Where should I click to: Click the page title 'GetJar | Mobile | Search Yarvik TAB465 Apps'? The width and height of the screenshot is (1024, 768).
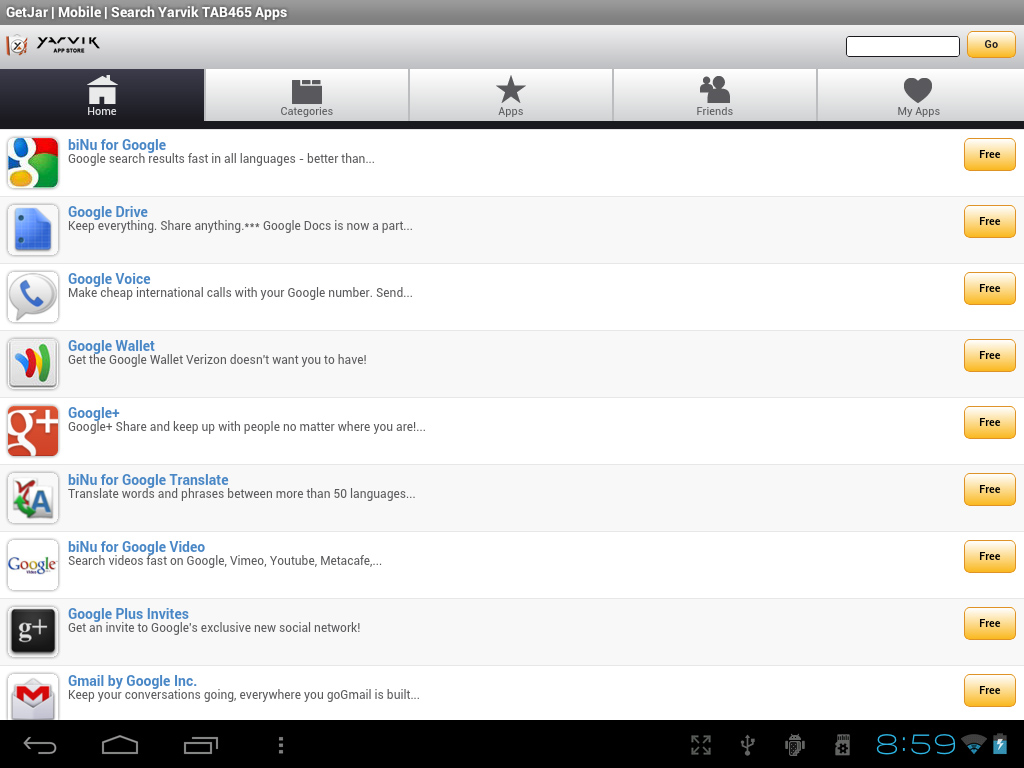(146, 12)
